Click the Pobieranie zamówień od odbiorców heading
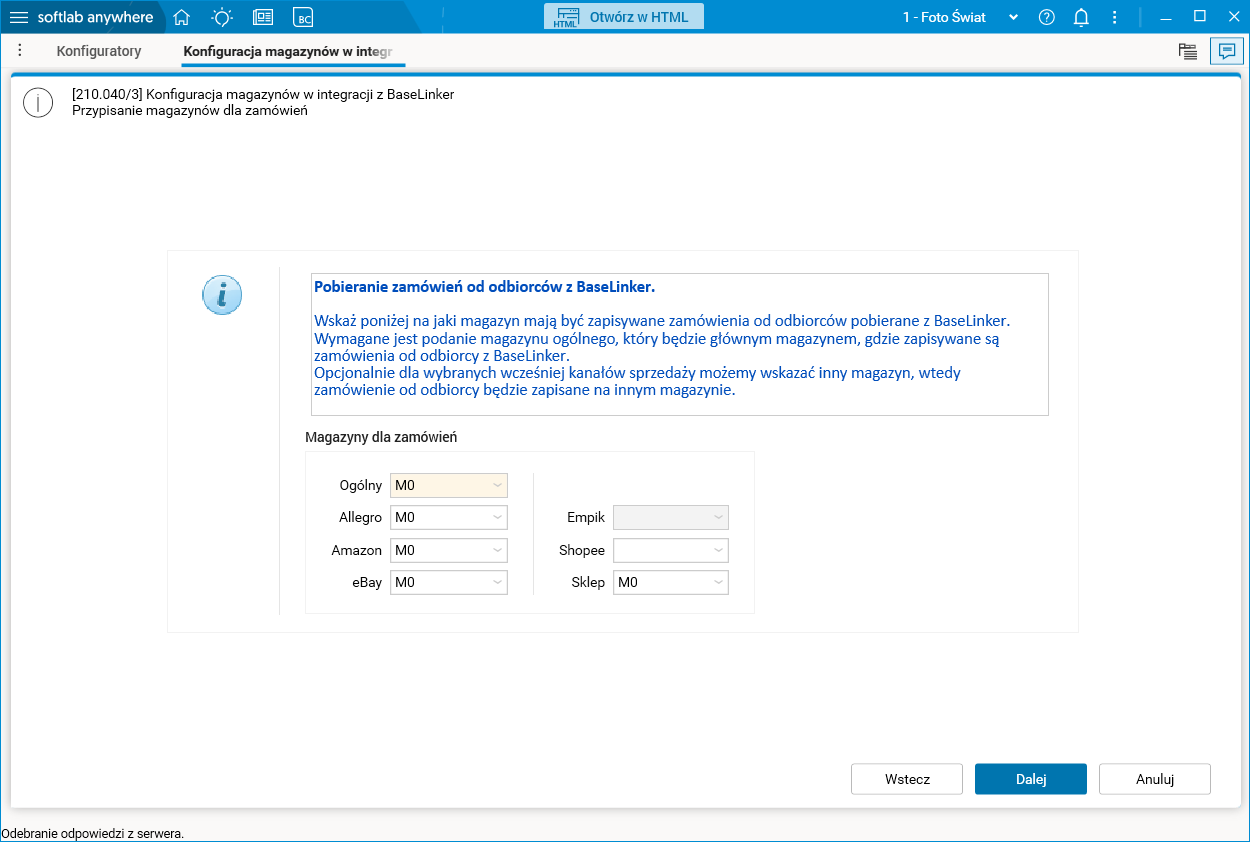This screenshot has height=842, width=1250. [x=484, y=287]
